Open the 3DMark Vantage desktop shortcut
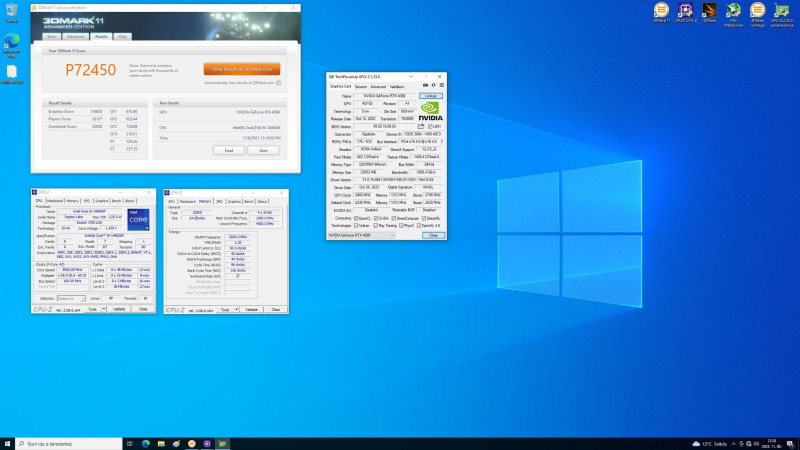Image resolution: width=800 pixels, height=450 pixels. coord(757,15)
